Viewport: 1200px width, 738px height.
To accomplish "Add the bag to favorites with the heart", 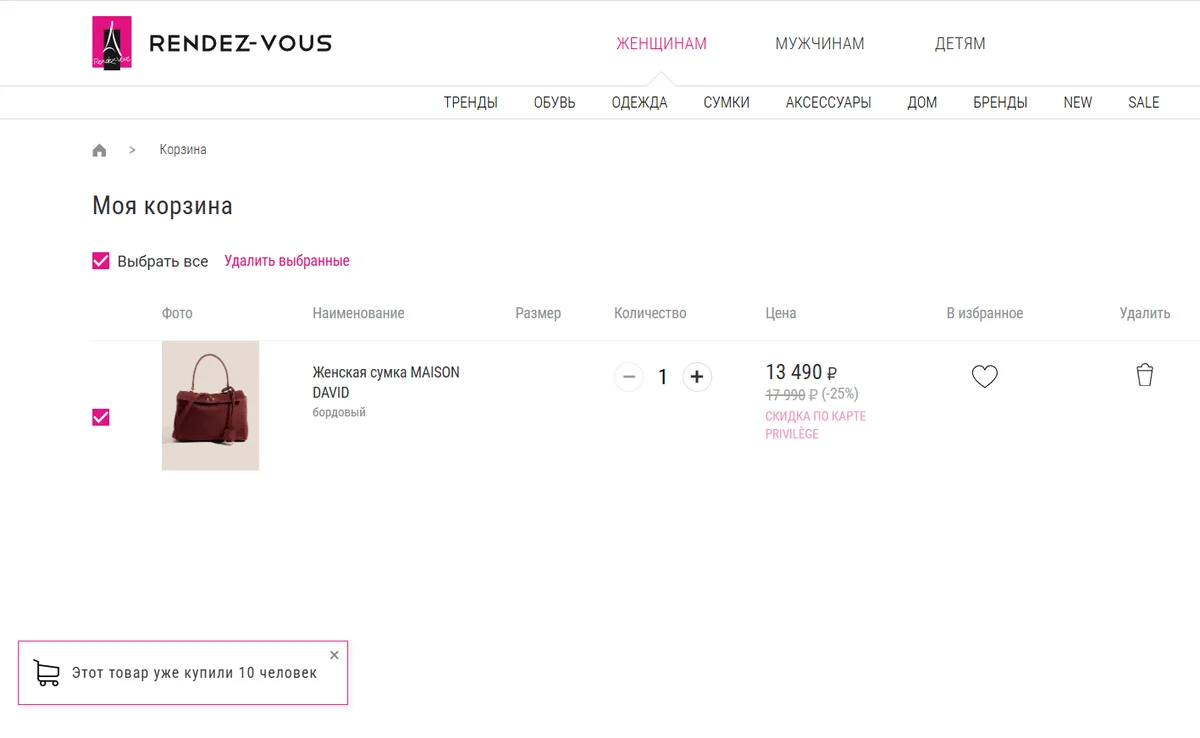I will pyautogui.click(x=985, y=377).
